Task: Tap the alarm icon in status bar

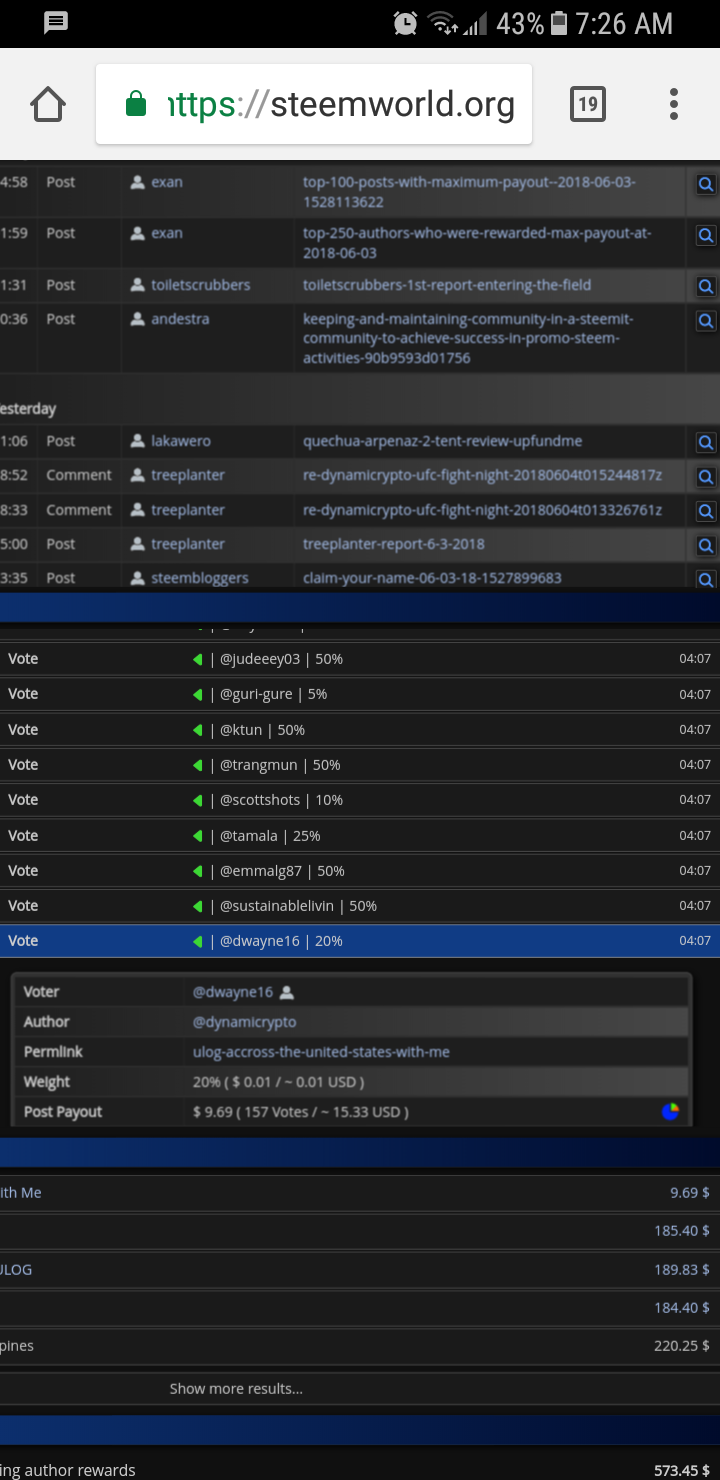Action: click(x=405, y=24)
